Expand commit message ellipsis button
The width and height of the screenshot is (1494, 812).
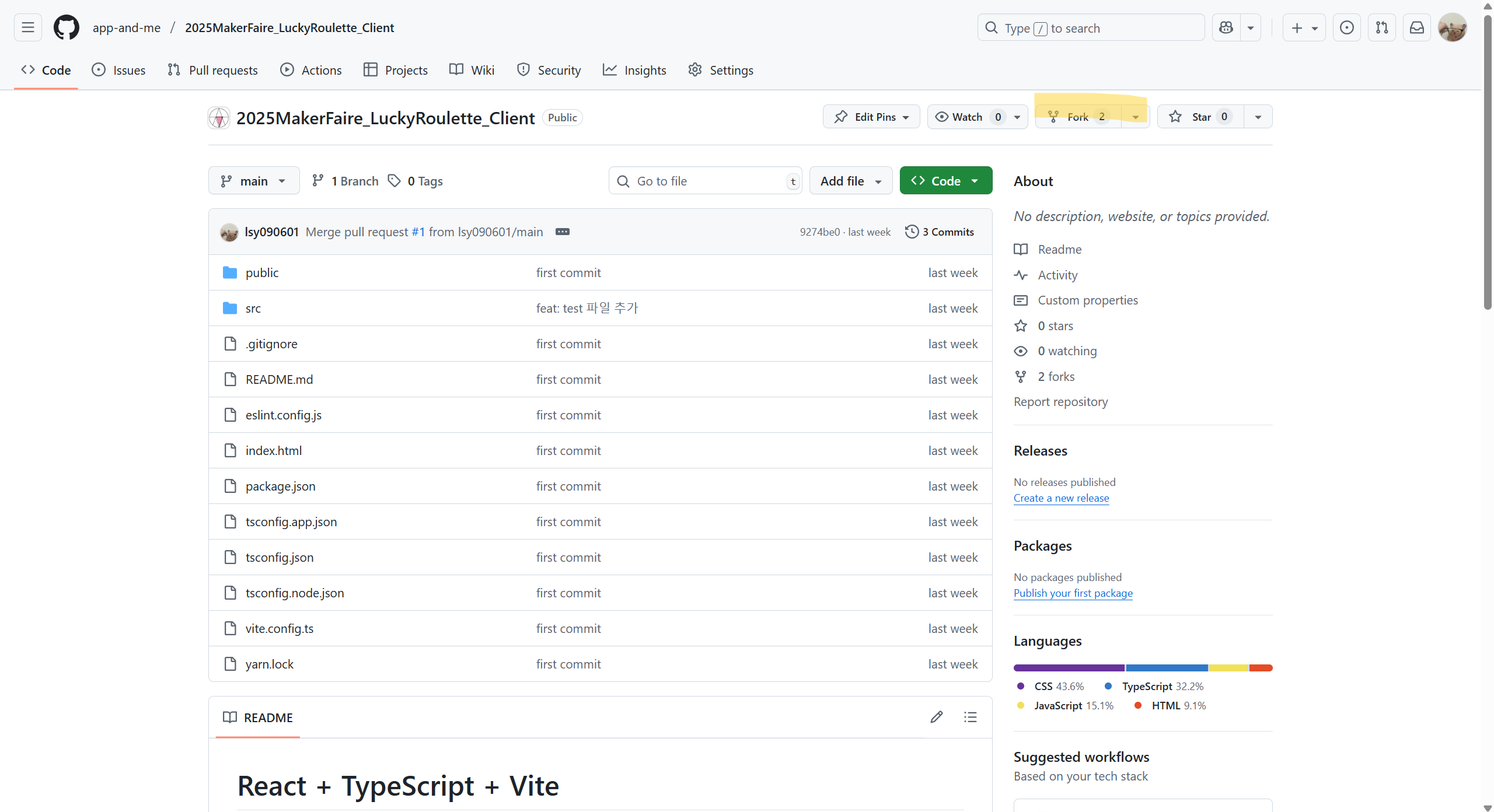click(562, 232)
